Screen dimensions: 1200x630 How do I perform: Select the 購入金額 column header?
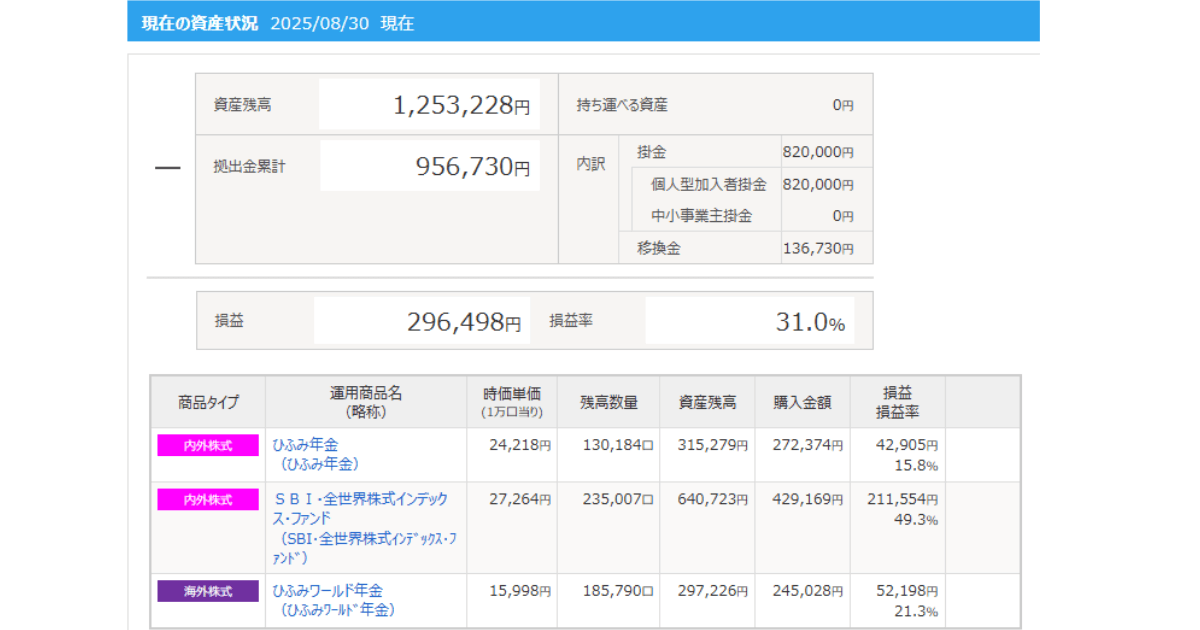[803, 402]
